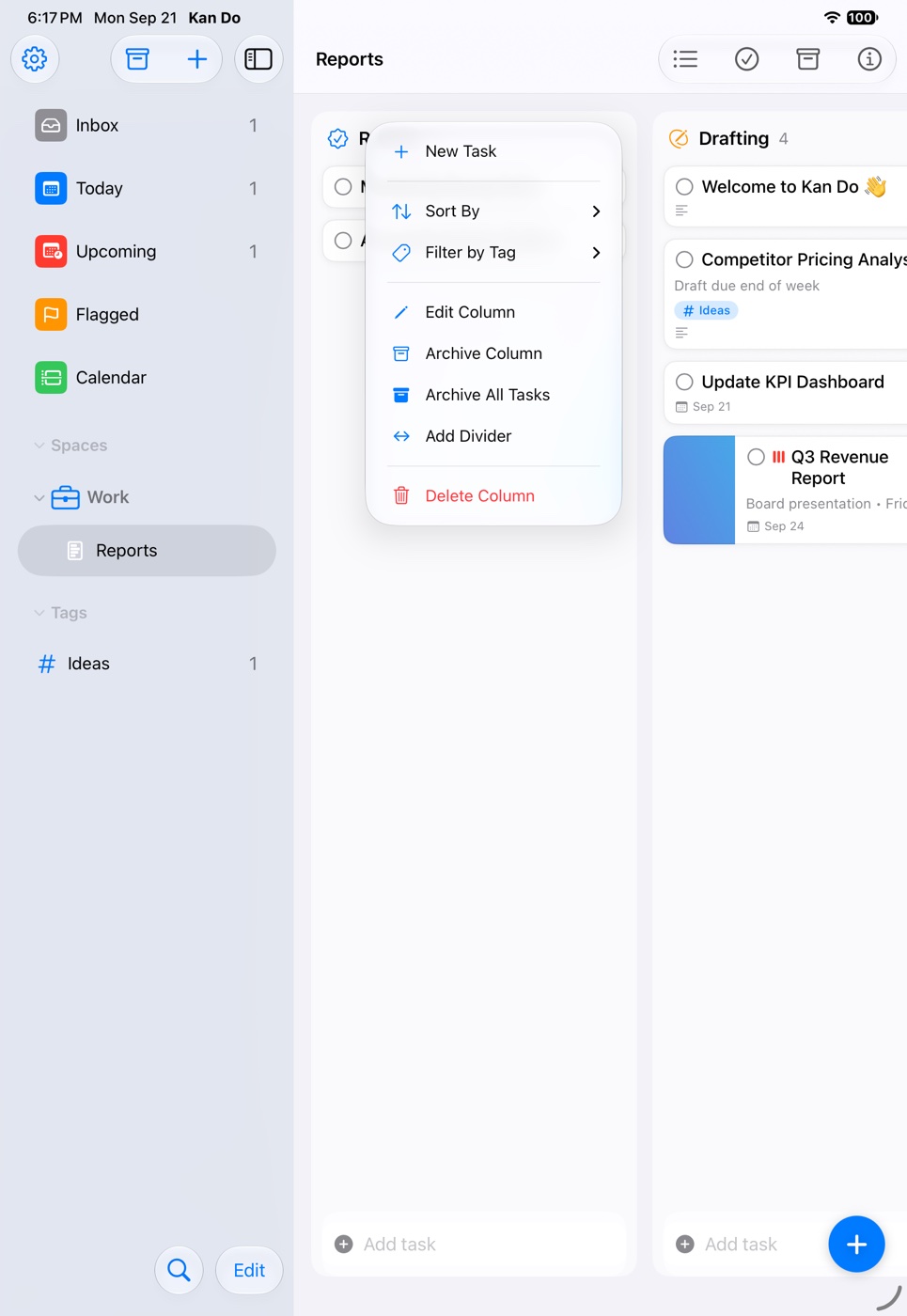The image size is (907, 1316).
Task: Open Today list
Action: [147, 188]
